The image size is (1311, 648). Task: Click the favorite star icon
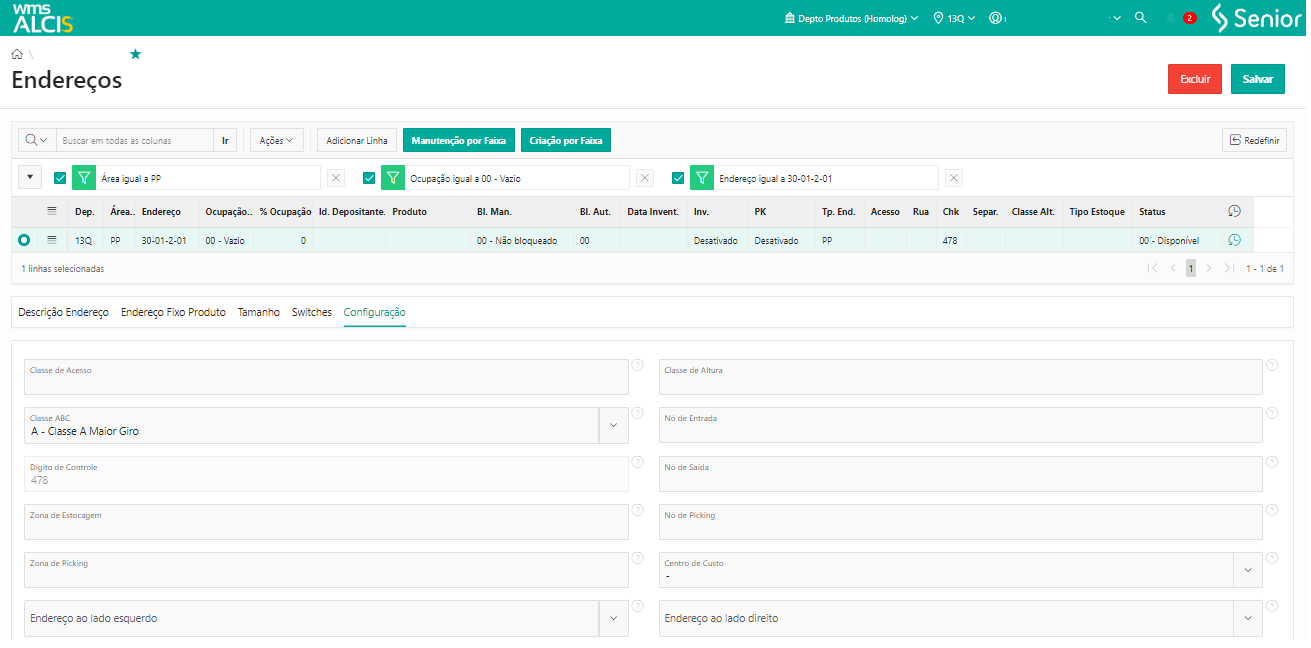(x=135, y=54)
